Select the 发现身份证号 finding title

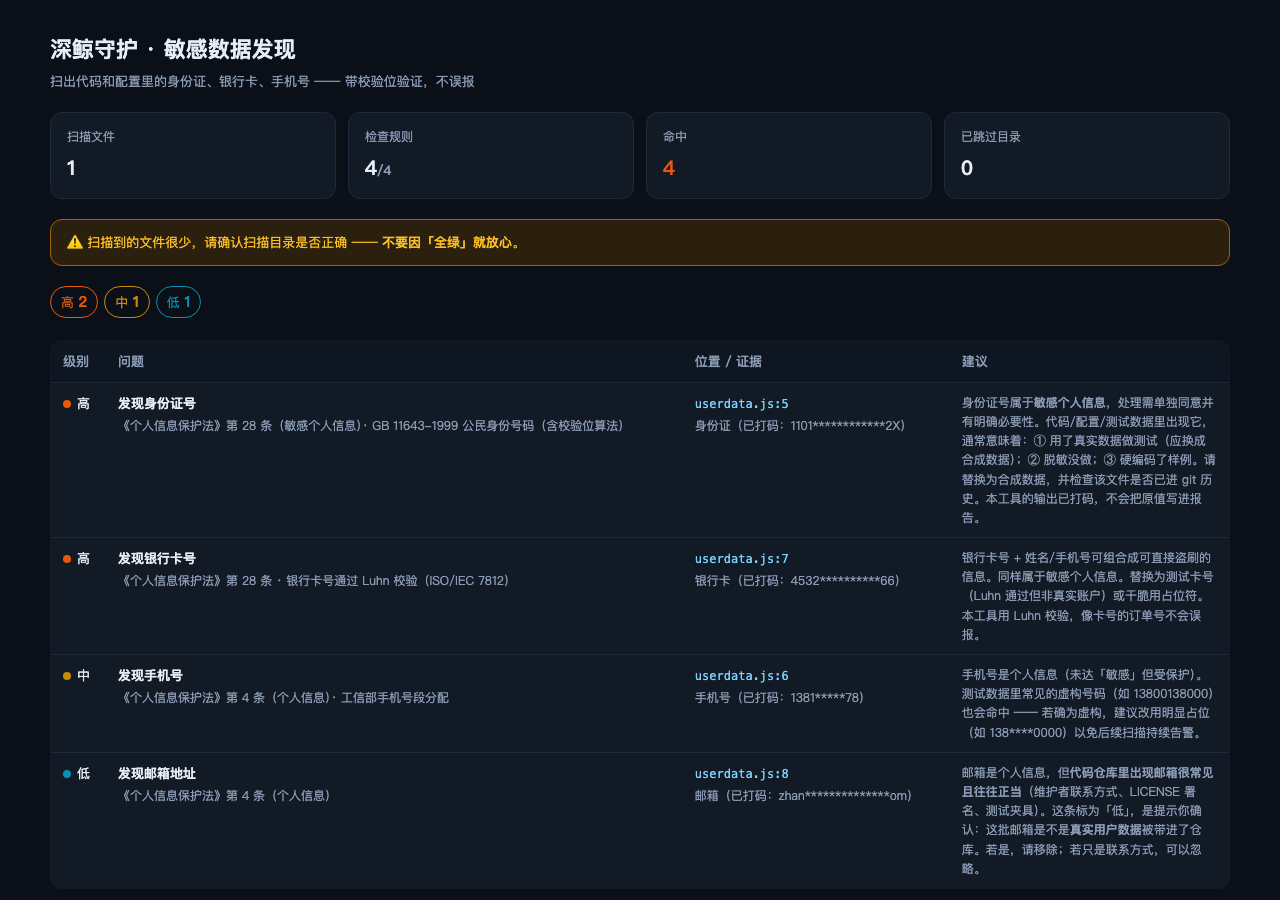157,404
